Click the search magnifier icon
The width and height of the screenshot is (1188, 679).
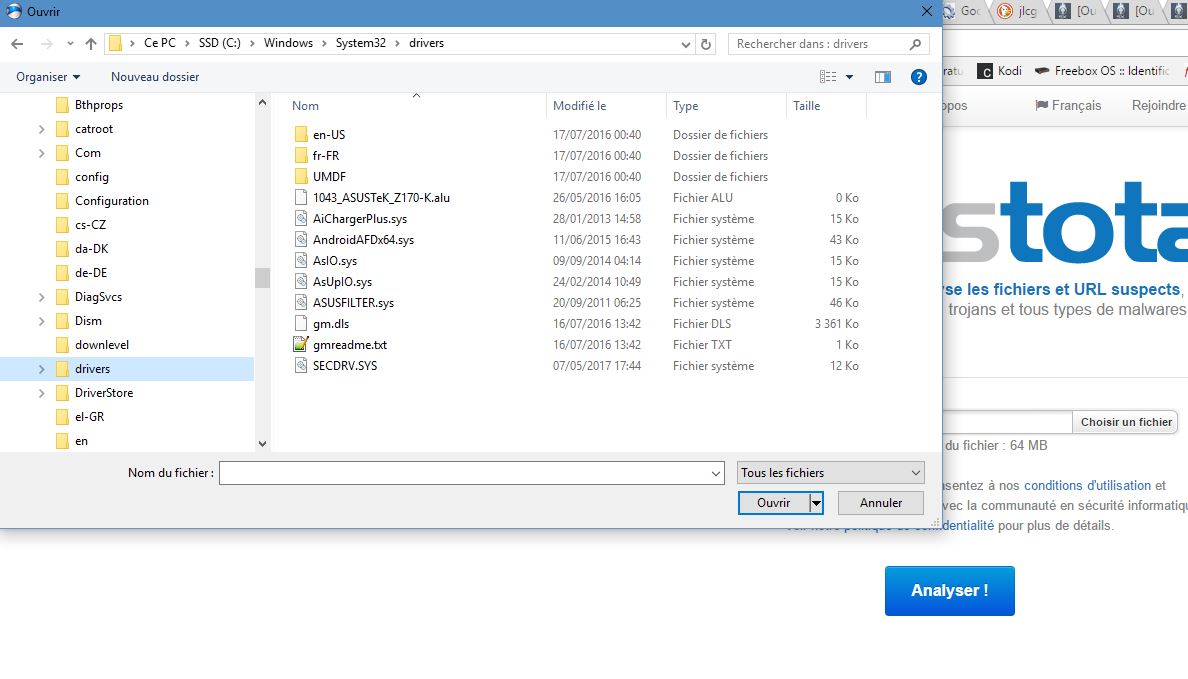click(915, 44)
